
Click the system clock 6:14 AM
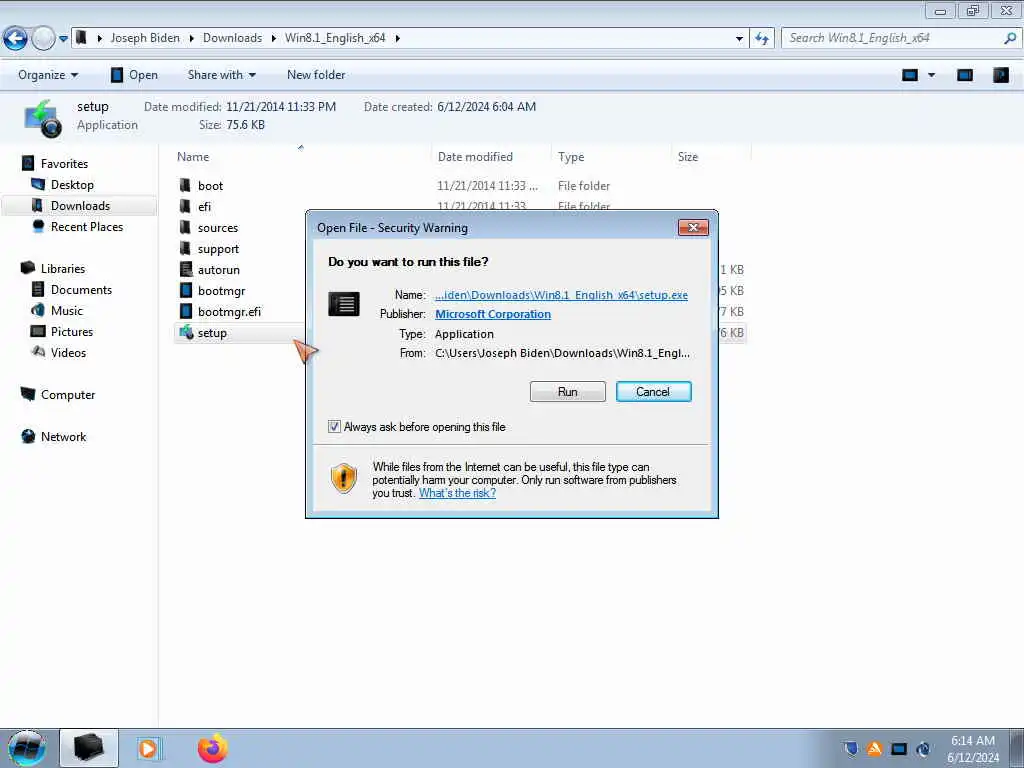973,741
